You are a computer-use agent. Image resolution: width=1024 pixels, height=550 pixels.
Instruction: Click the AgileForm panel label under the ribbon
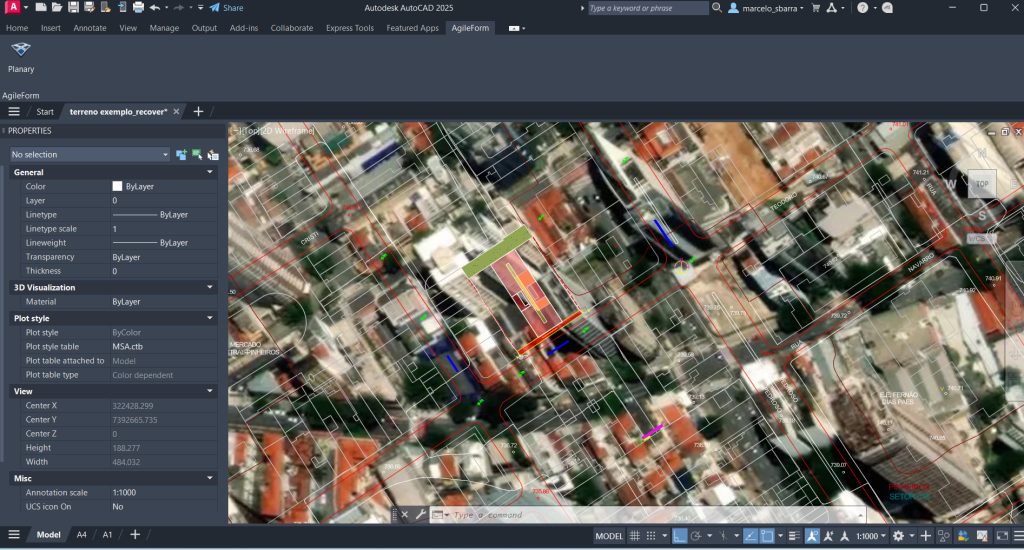click(21, 95)
